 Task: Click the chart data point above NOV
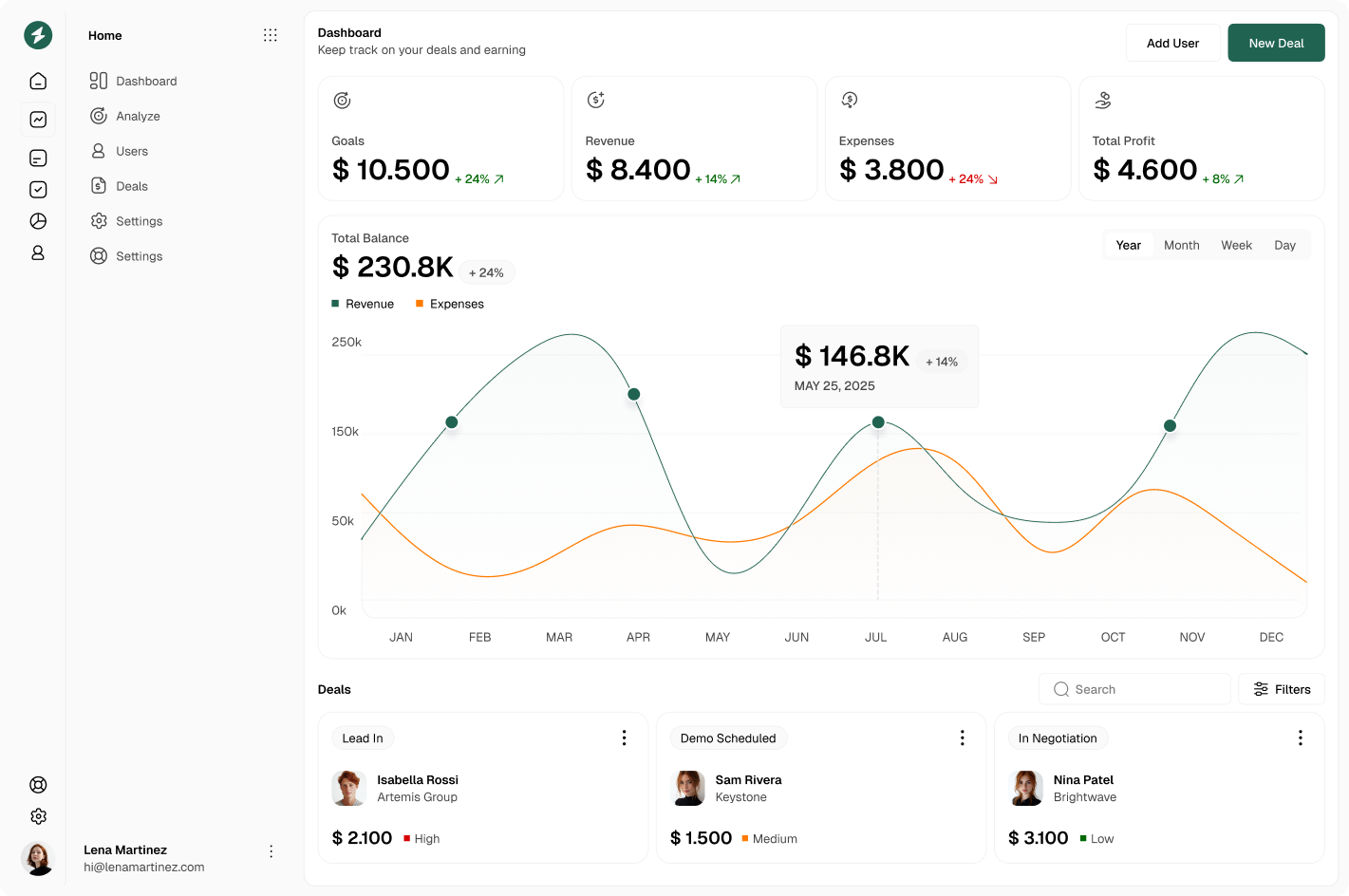[x=1171, y=425]
